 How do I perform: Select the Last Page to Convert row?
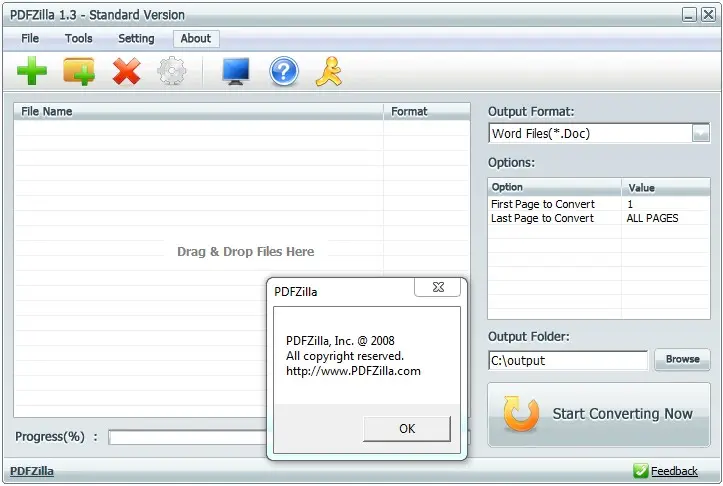click(x=599, y=218)
